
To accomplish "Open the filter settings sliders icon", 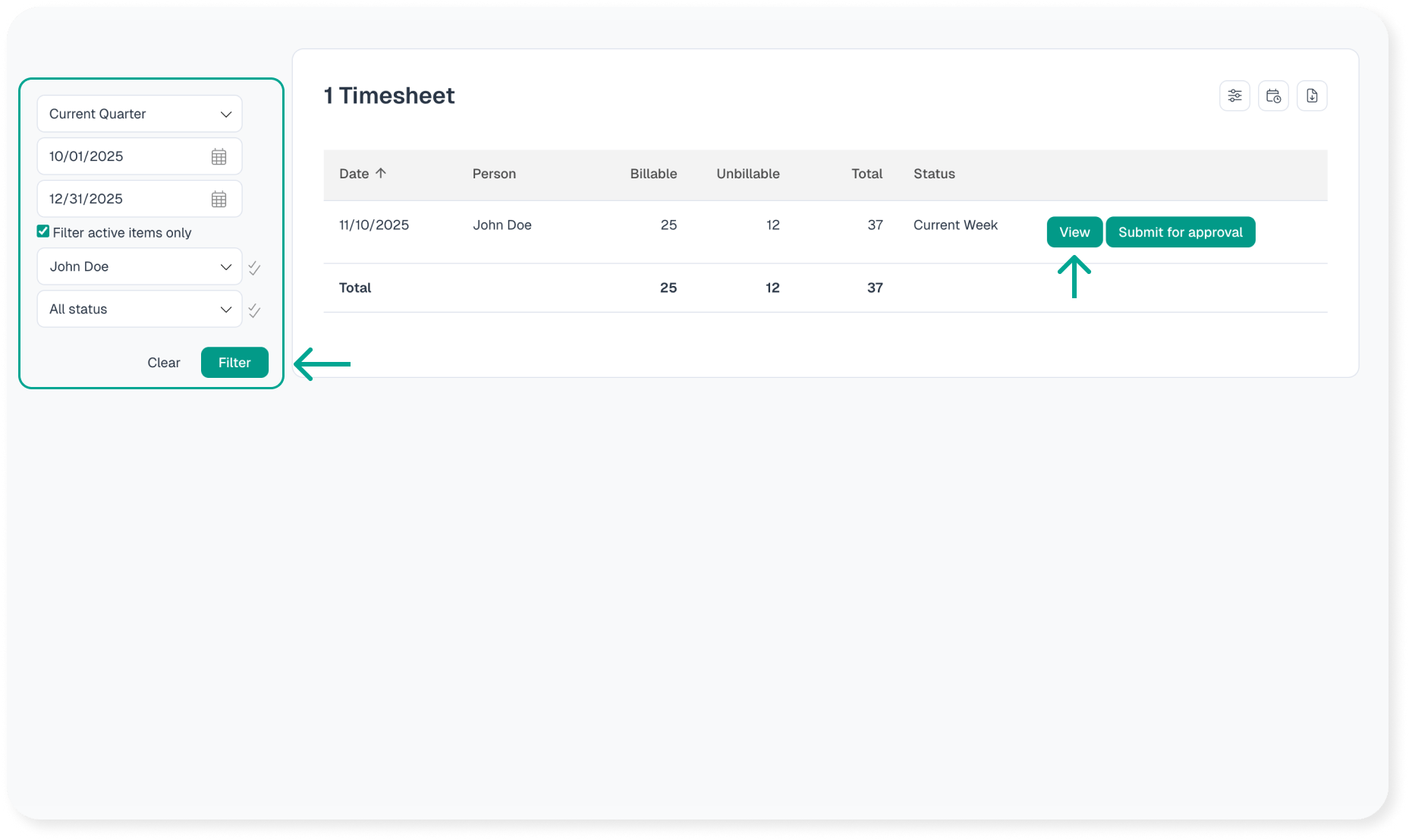I will click(x=1234, y=96).
